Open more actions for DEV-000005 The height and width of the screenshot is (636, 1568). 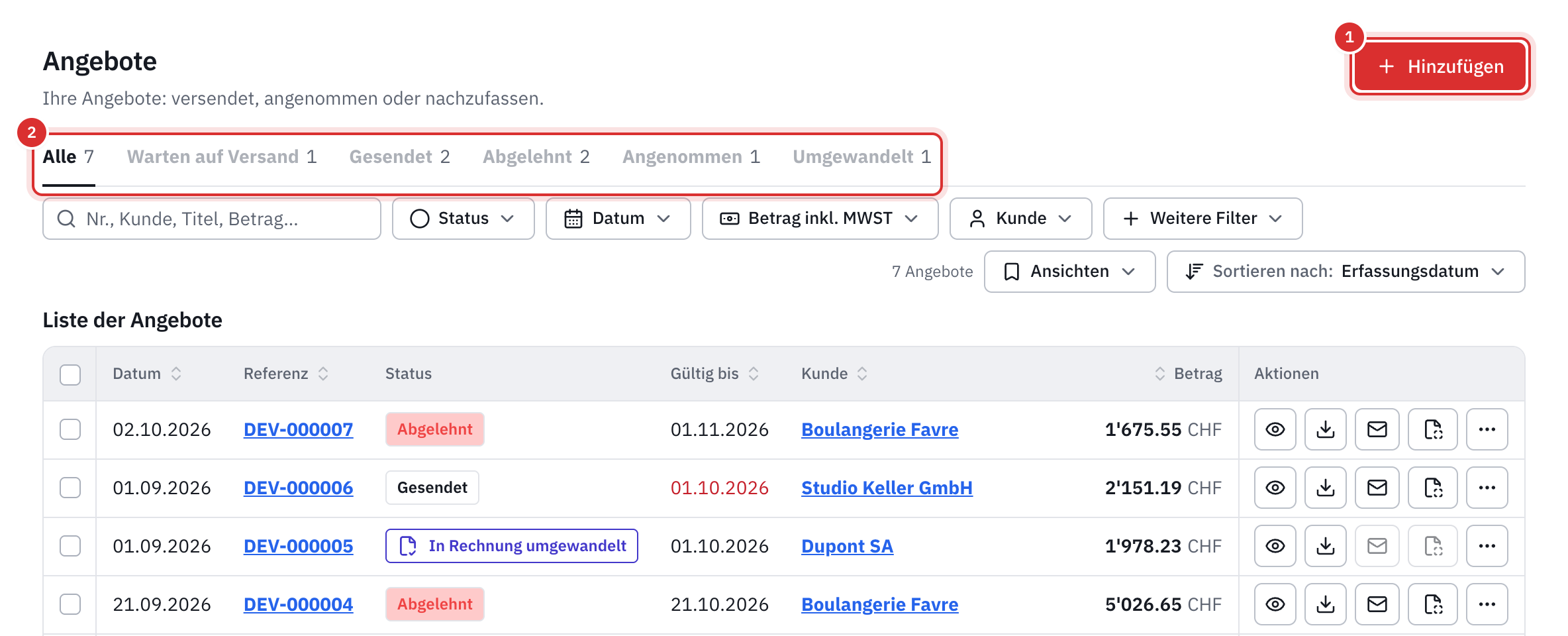click(x=1487, y=546)
